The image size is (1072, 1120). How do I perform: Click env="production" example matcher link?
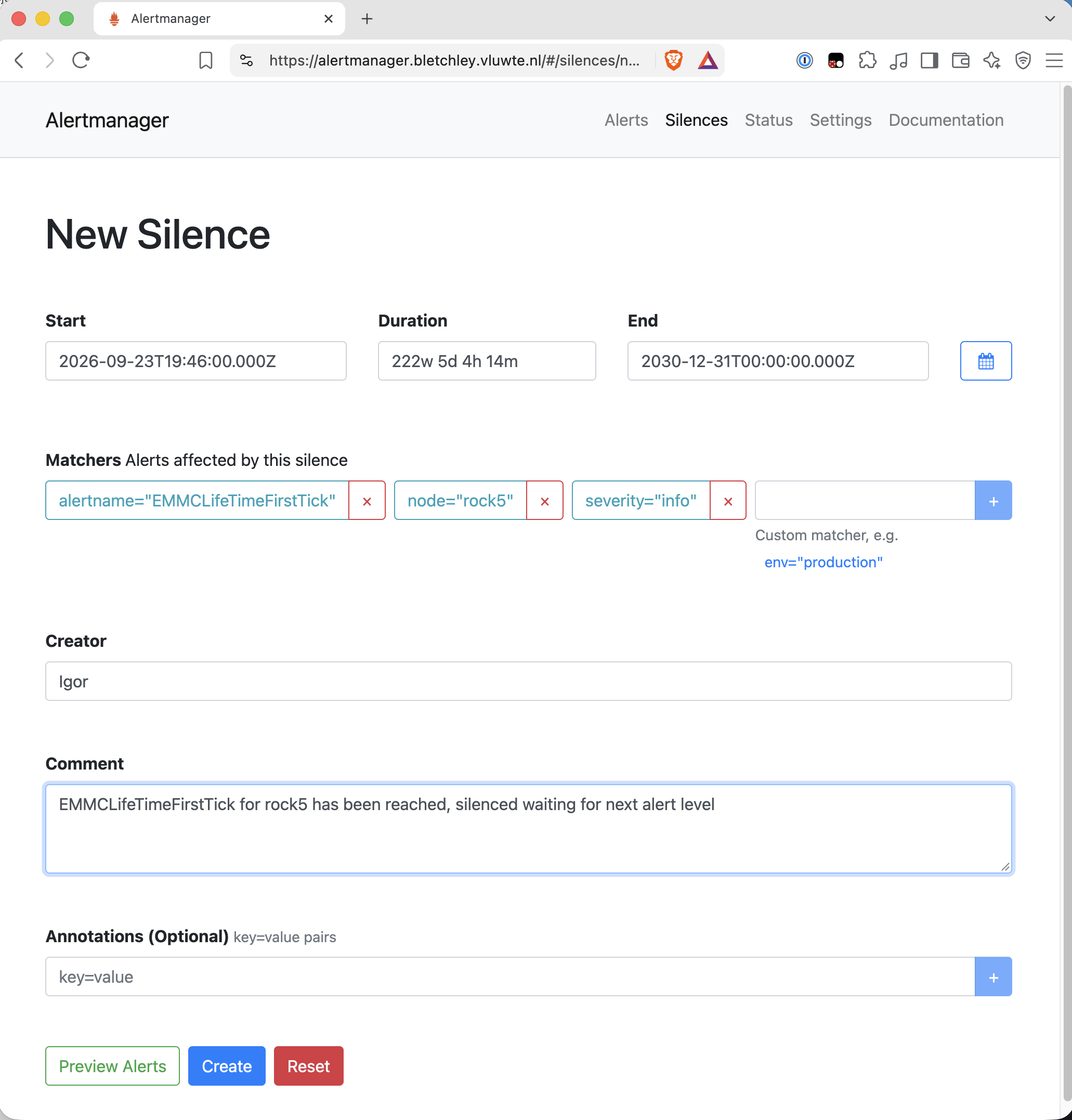point(823,562)
